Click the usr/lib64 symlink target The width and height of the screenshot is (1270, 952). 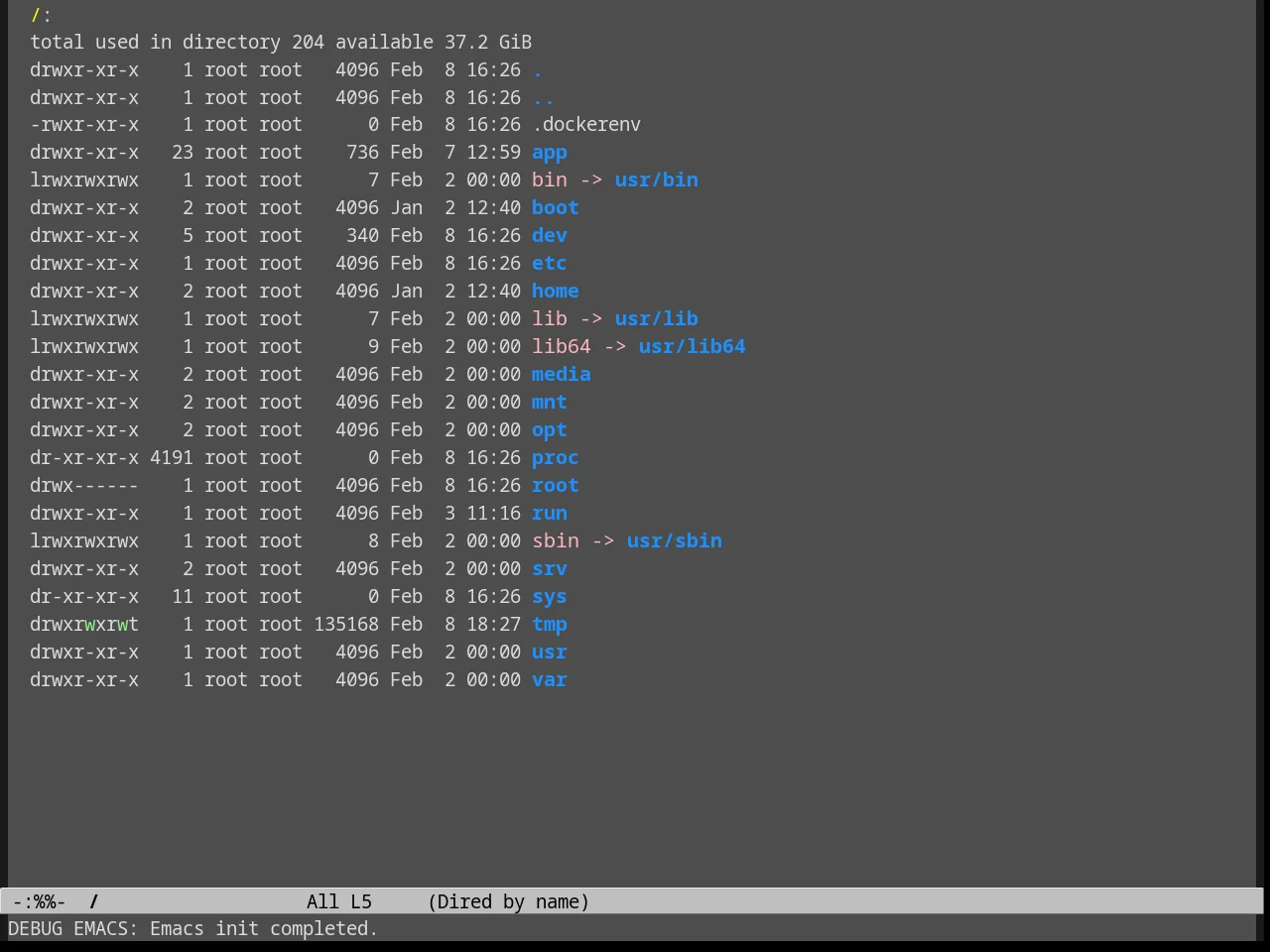(692, 347)
